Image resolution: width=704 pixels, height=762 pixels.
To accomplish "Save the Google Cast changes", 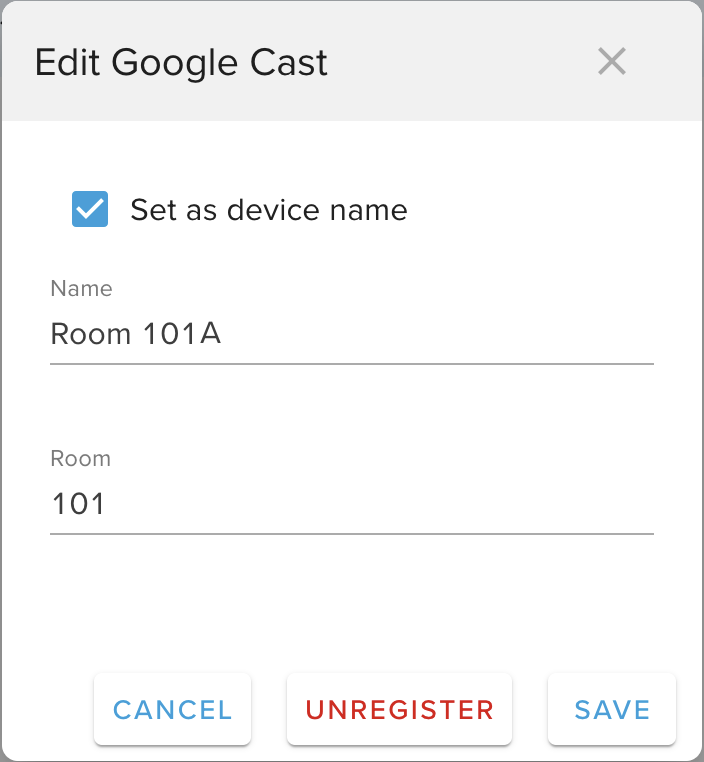I will pos(612,710).
